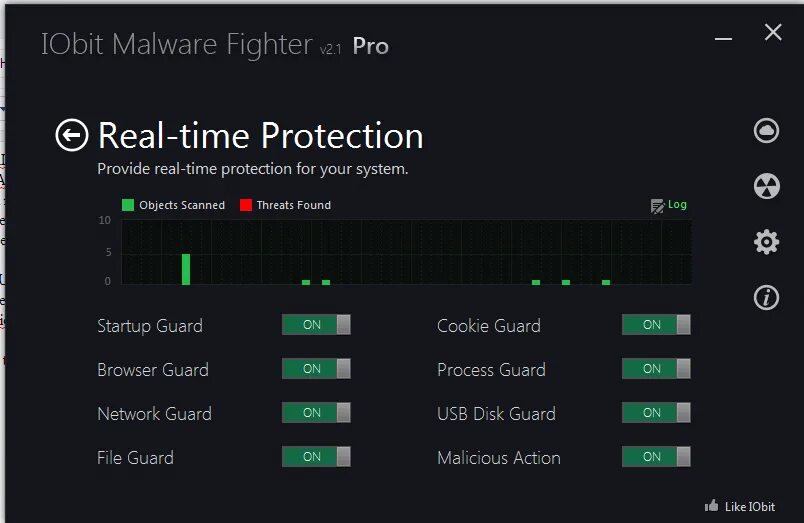Open the cloud security sidebar icon
The width and height of the screenshot is (804, 523).
767,131
